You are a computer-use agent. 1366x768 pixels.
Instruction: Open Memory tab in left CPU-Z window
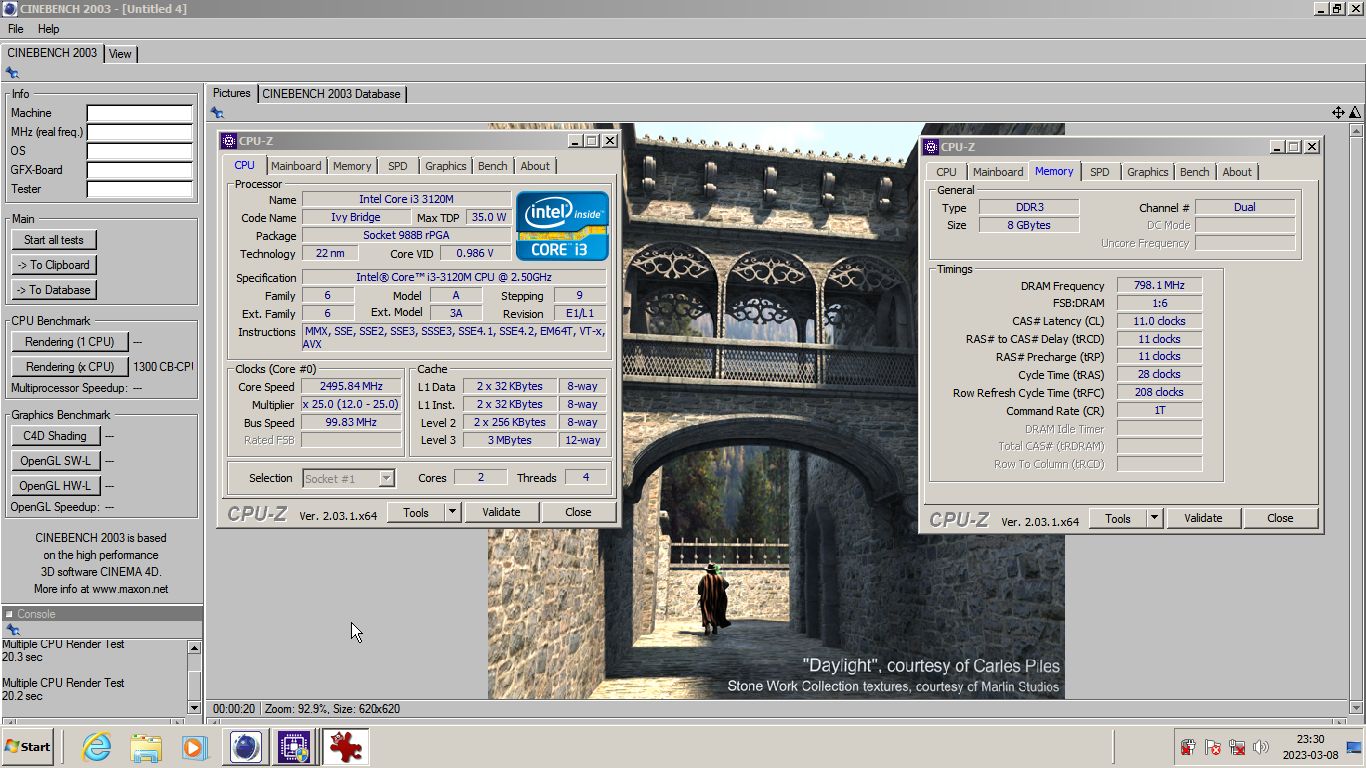(x=352, y=166)
